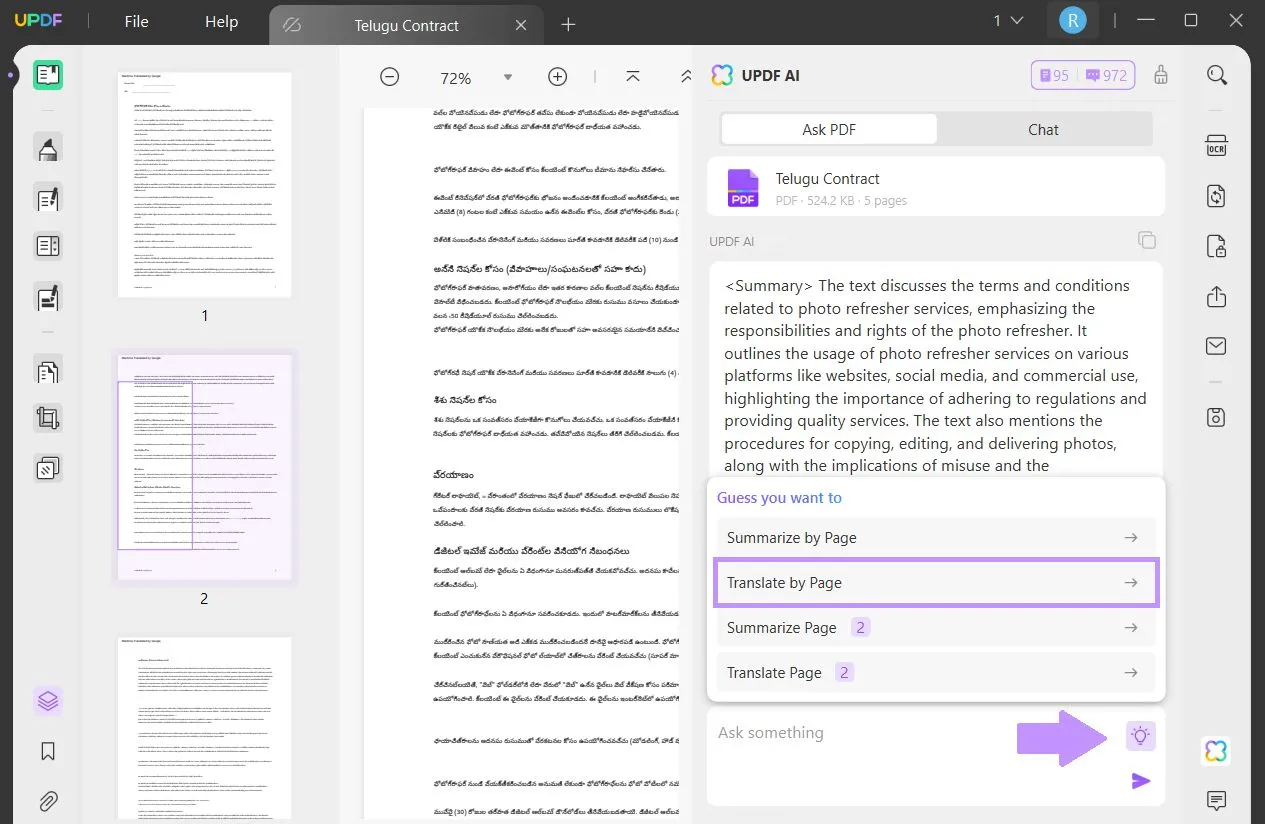Toggle the lightbulb in the Ask something box
Screen dimensions: 1265x824
tap(1140, 735)
